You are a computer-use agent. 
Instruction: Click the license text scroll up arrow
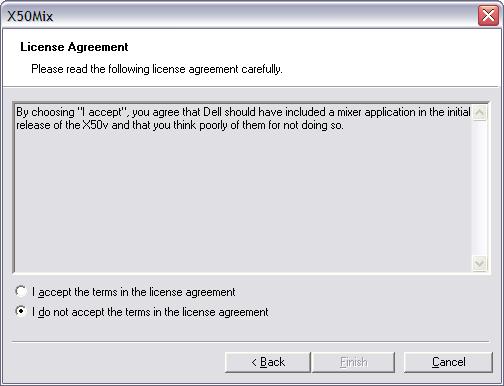pyautogui.click(x=479, y=113)
